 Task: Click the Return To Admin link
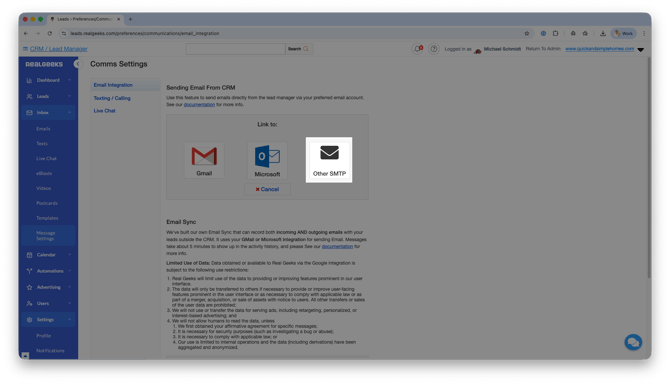(x=543, y=49)
